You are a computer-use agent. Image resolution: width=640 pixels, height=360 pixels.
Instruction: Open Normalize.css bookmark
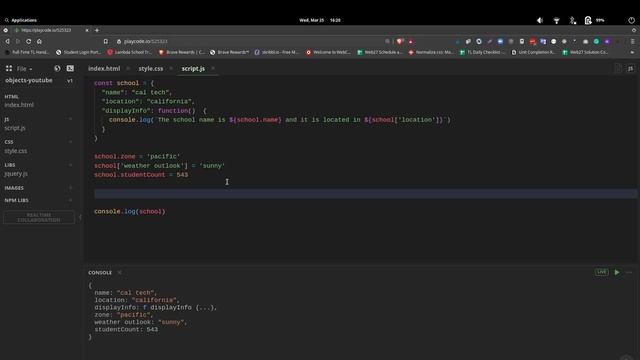coord(431,52)
